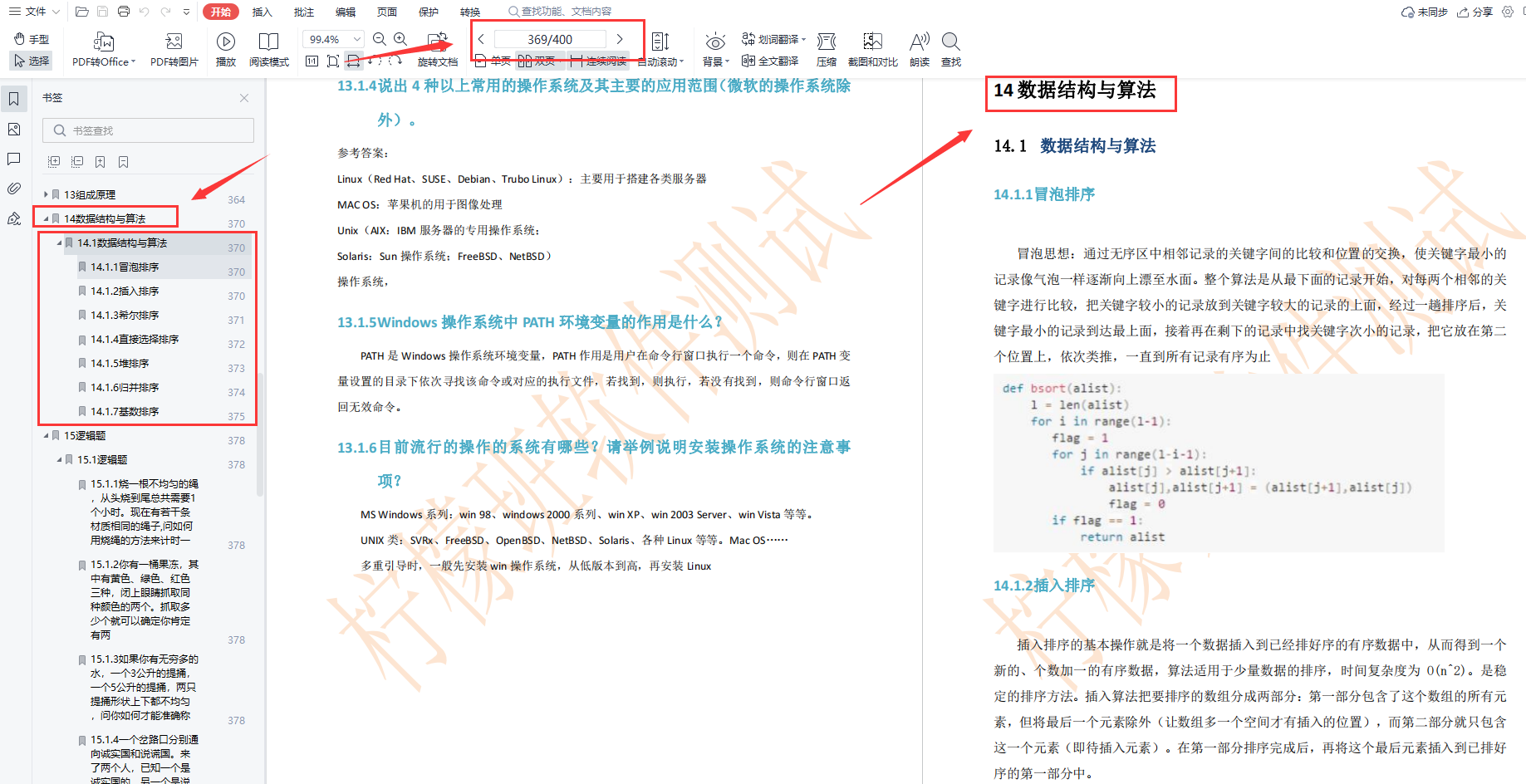Screen dimensions: 1526x784
Task: Collapse 14数据结构与算法 bookmark node
Action: 46,218
